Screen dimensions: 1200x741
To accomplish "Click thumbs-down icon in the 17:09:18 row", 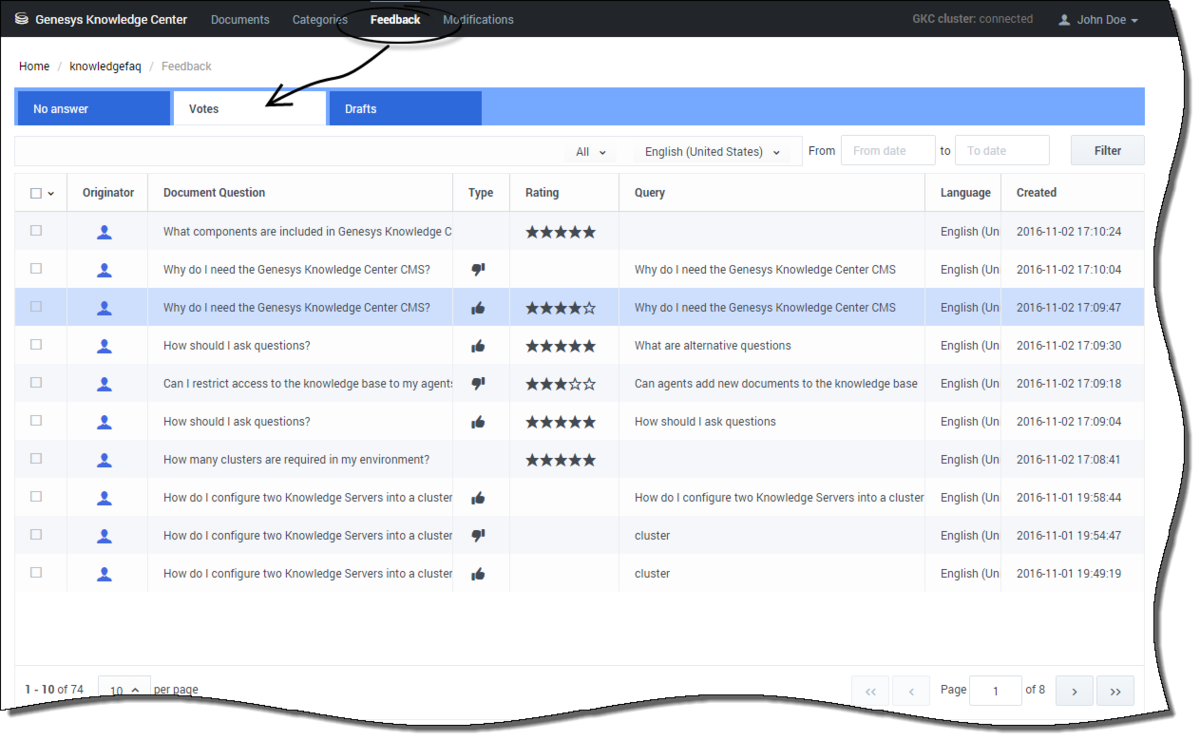I will pyautogui.click(x=478, y=384).
